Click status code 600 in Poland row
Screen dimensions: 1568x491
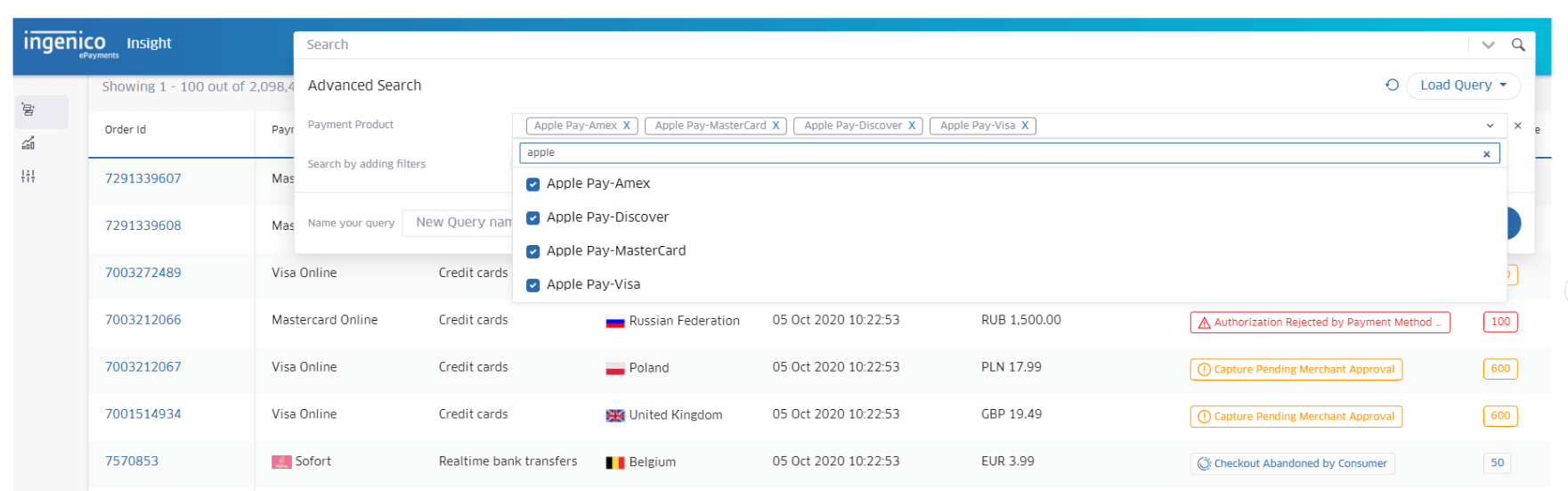tap(1500, 369)
